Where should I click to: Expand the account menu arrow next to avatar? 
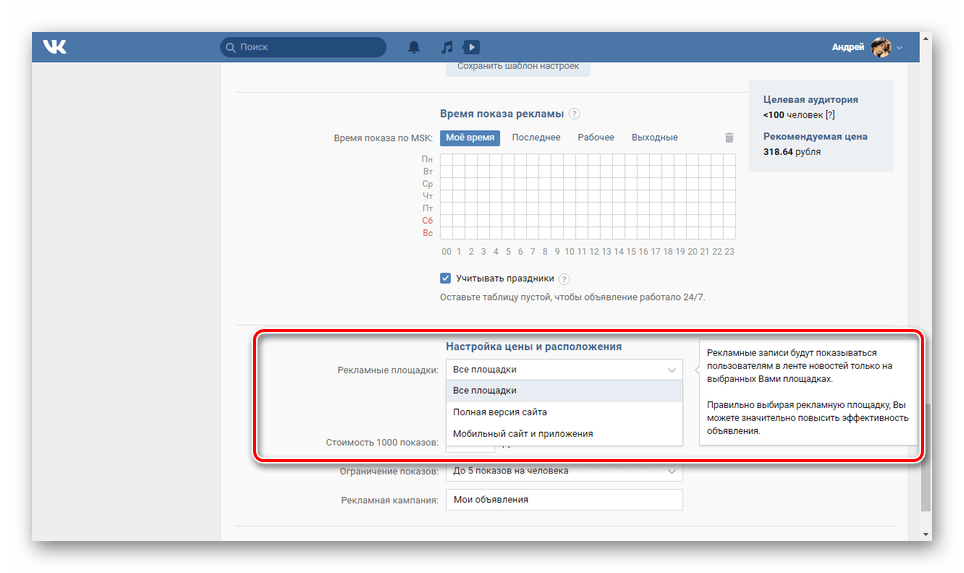tap(899, 47)
